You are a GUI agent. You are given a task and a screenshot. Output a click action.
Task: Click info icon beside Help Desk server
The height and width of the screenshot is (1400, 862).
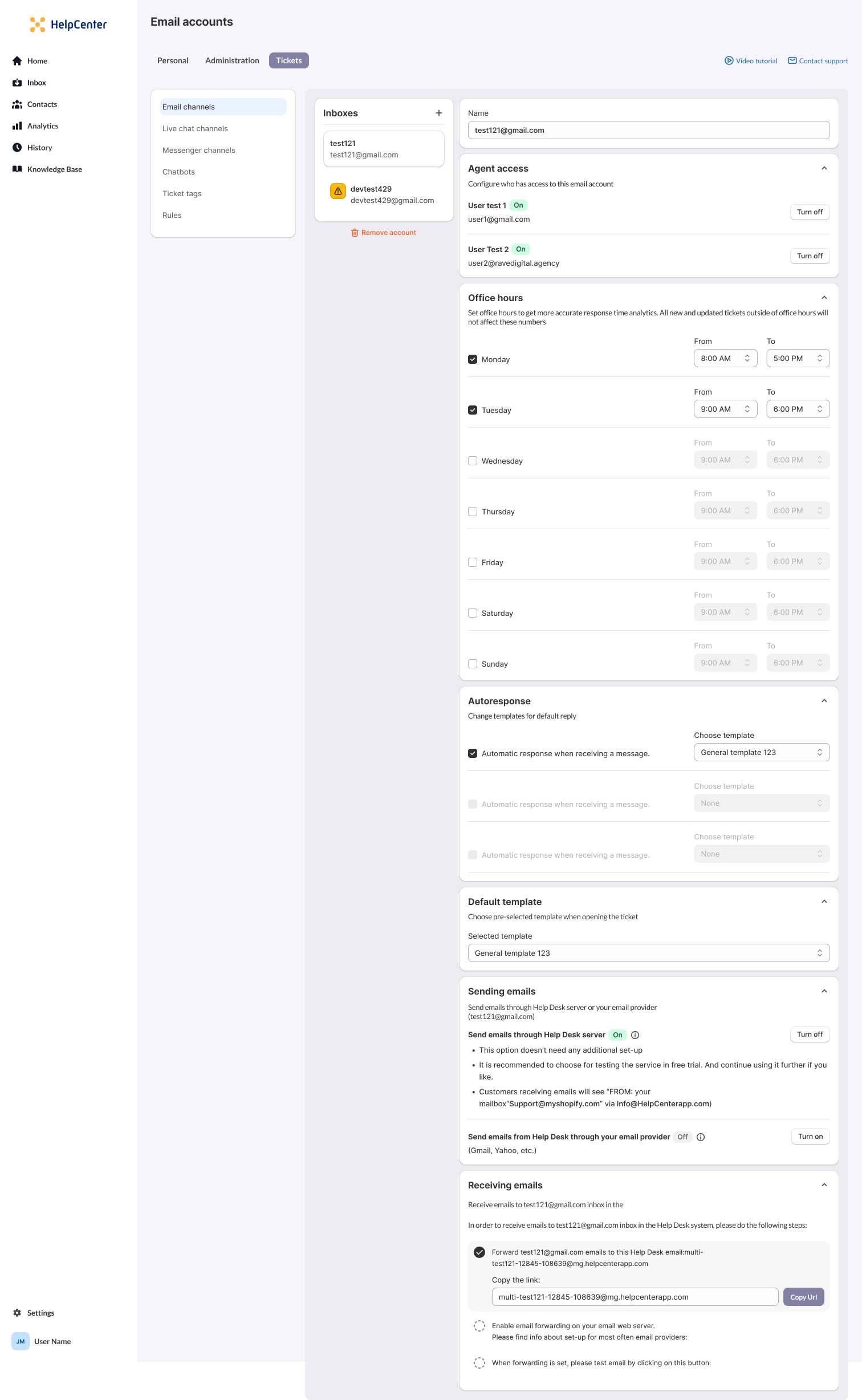pos(635,1035)
